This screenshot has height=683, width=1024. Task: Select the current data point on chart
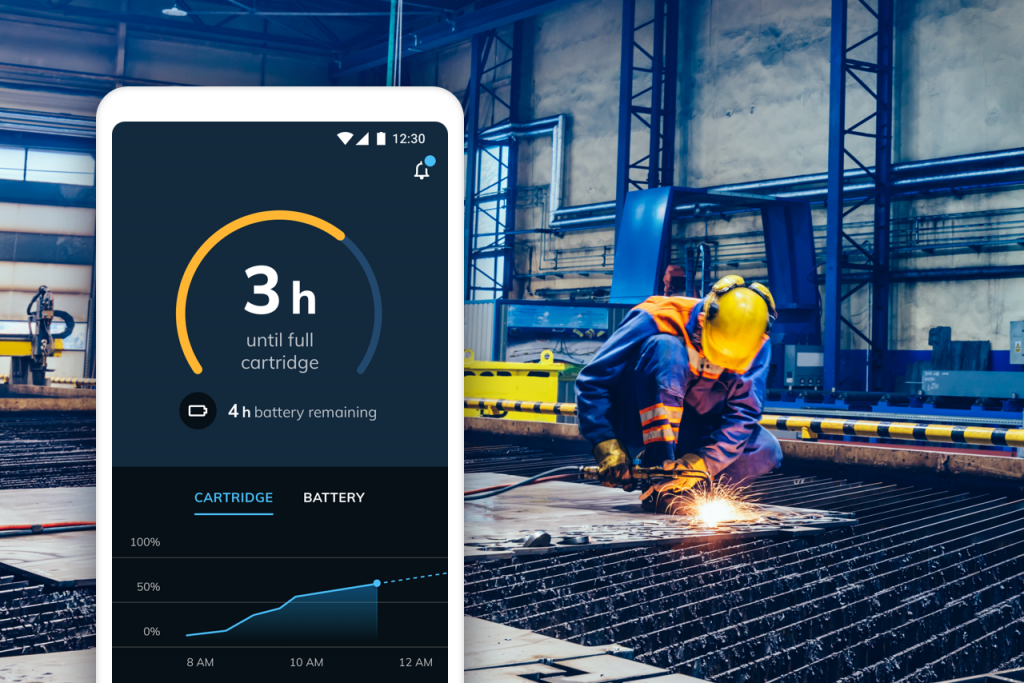(377, 583)
